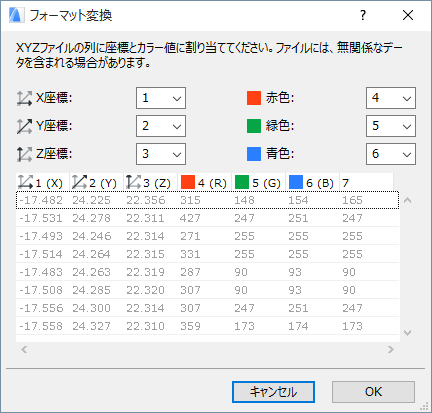Click column header 7
The image size is (432, 413).
(x=367, y=182)
